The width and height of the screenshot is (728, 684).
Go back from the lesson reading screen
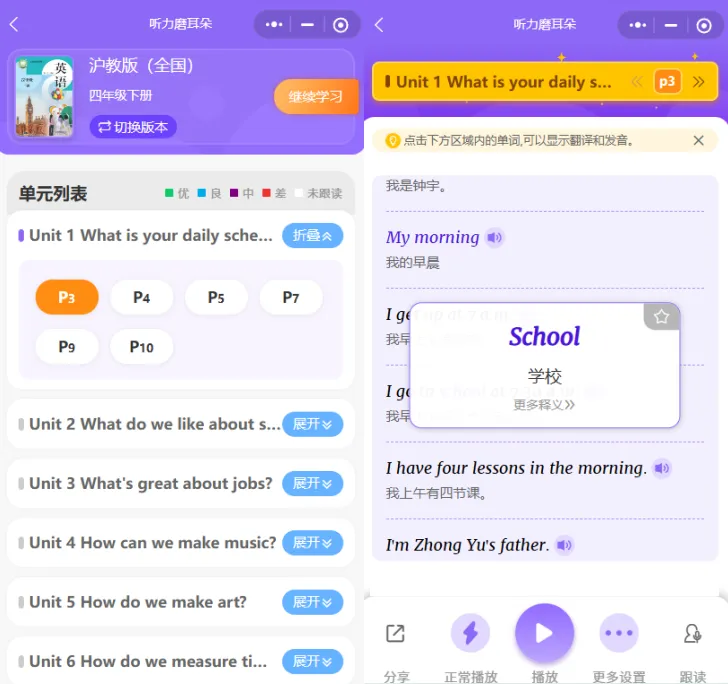tap(379, 24)
